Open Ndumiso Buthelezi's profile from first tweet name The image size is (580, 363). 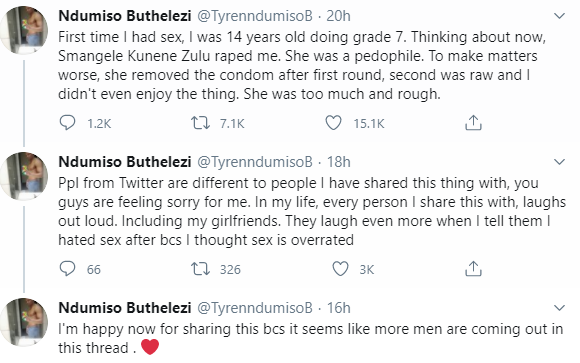pyautogui.click(x=125, y=16)
